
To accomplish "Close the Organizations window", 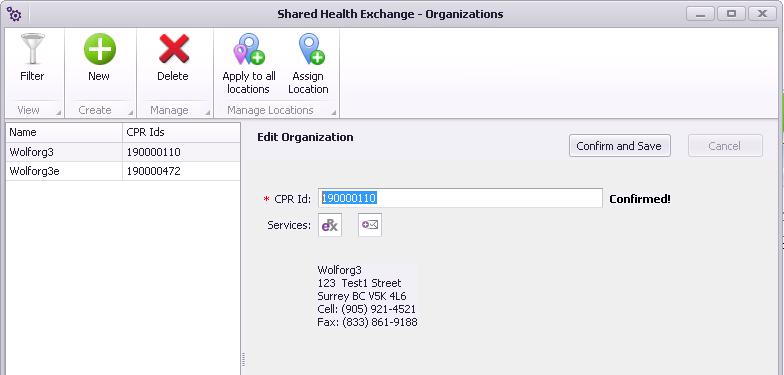I will coord(762,14).
